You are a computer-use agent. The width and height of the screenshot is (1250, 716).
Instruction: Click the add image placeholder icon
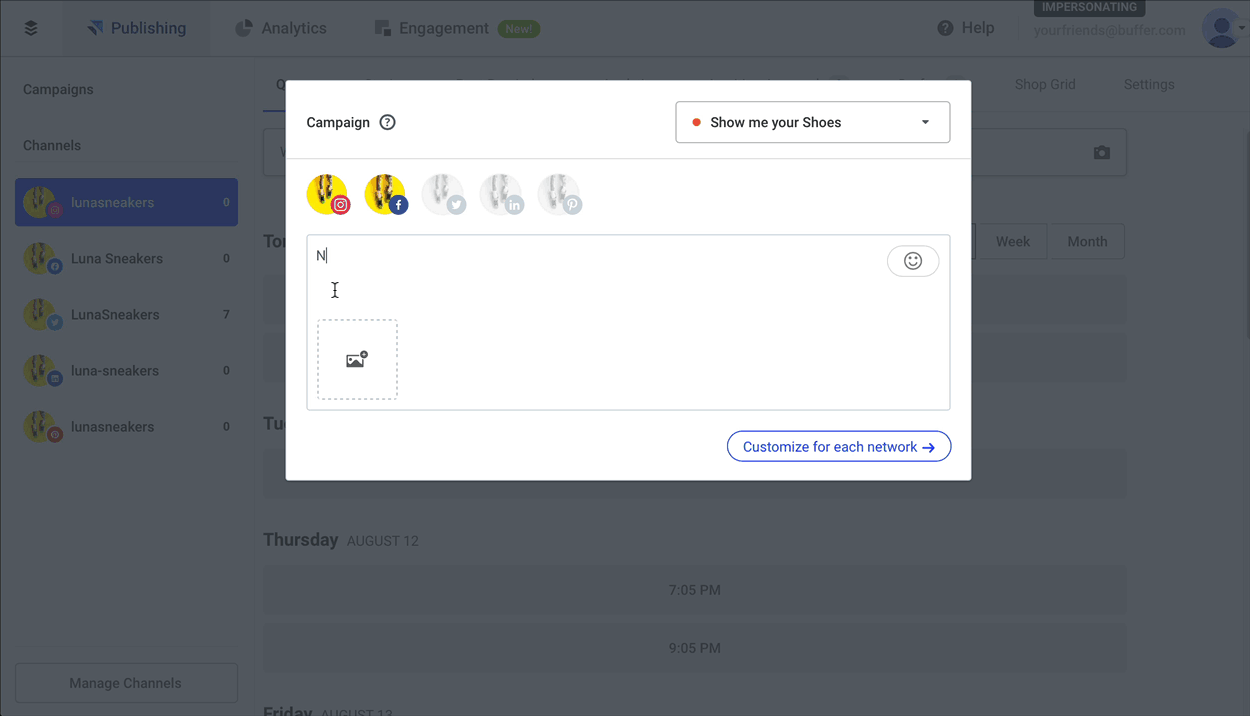coord(357,360)
